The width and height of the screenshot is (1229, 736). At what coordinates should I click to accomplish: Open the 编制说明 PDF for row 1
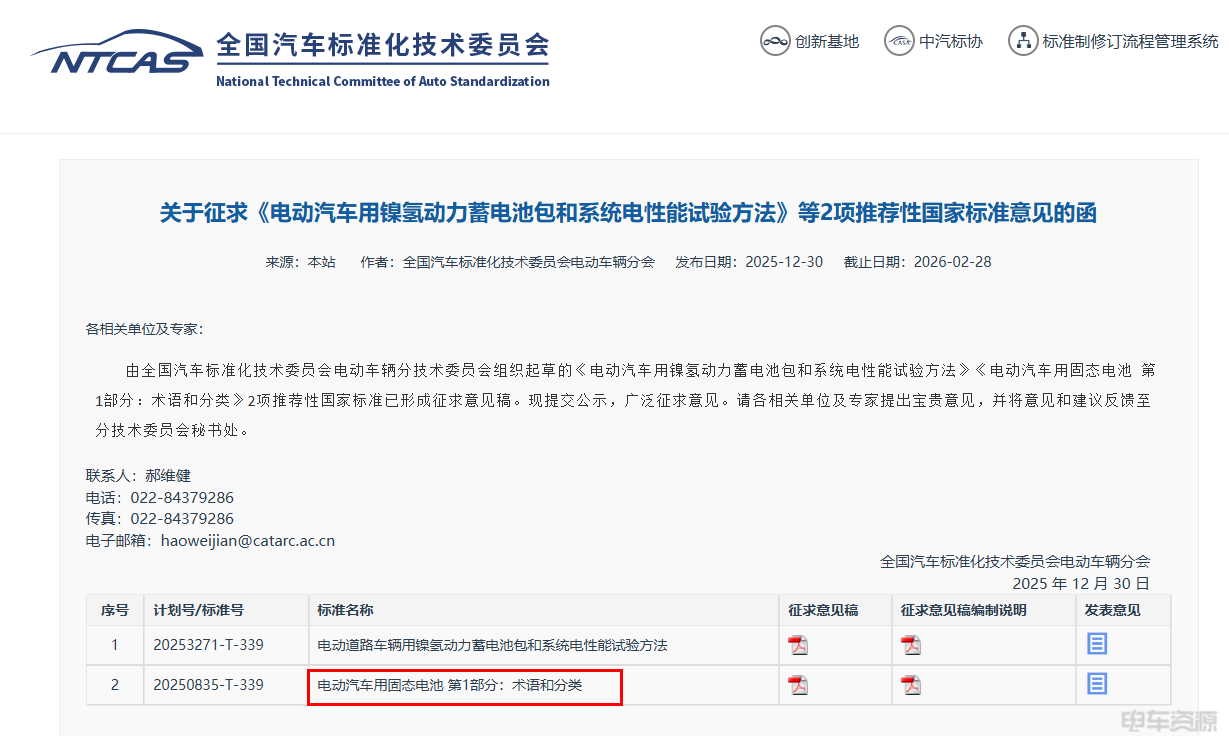click(910, 645)
